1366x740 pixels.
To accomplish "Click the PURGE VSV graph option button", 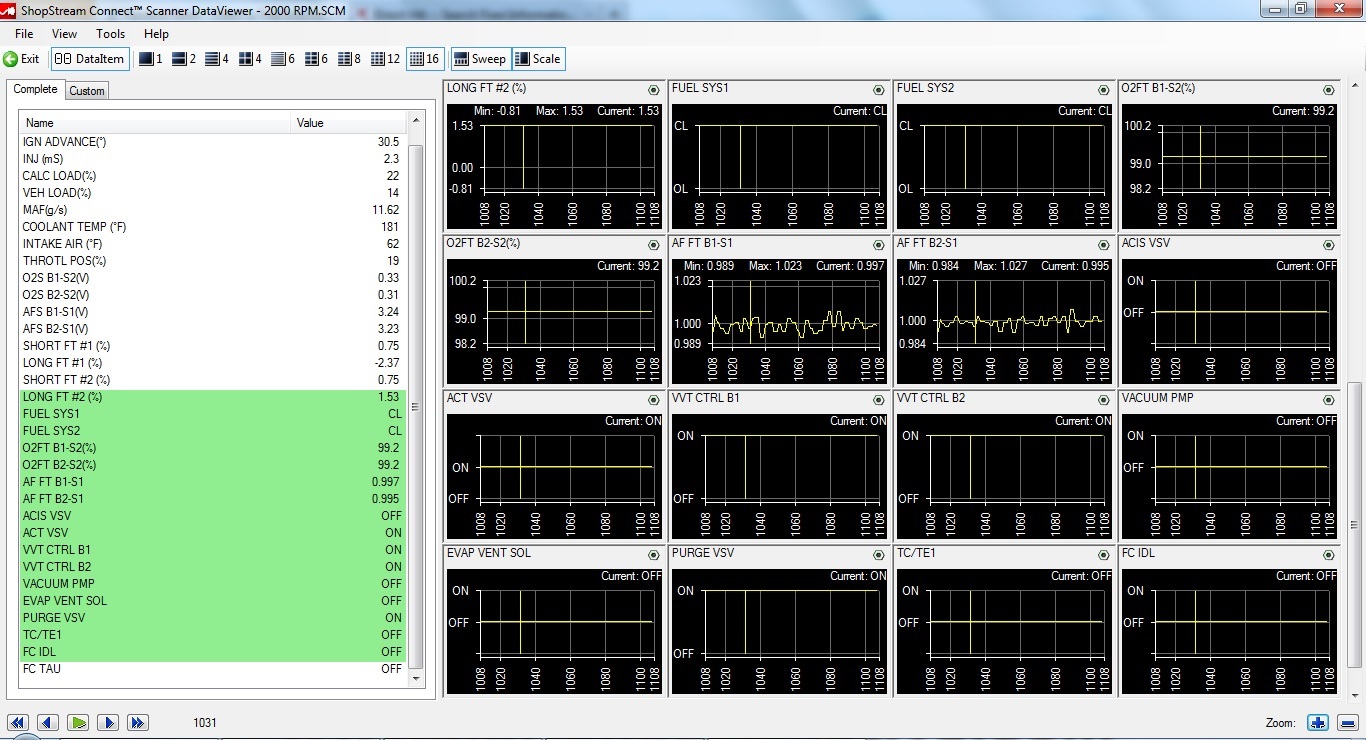I will pos(879,555).
